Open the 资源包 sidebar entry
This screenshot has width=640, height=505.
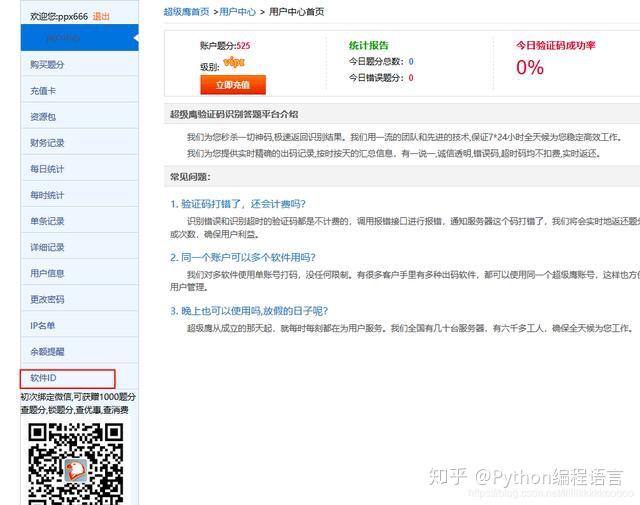[x=80, y=117]
